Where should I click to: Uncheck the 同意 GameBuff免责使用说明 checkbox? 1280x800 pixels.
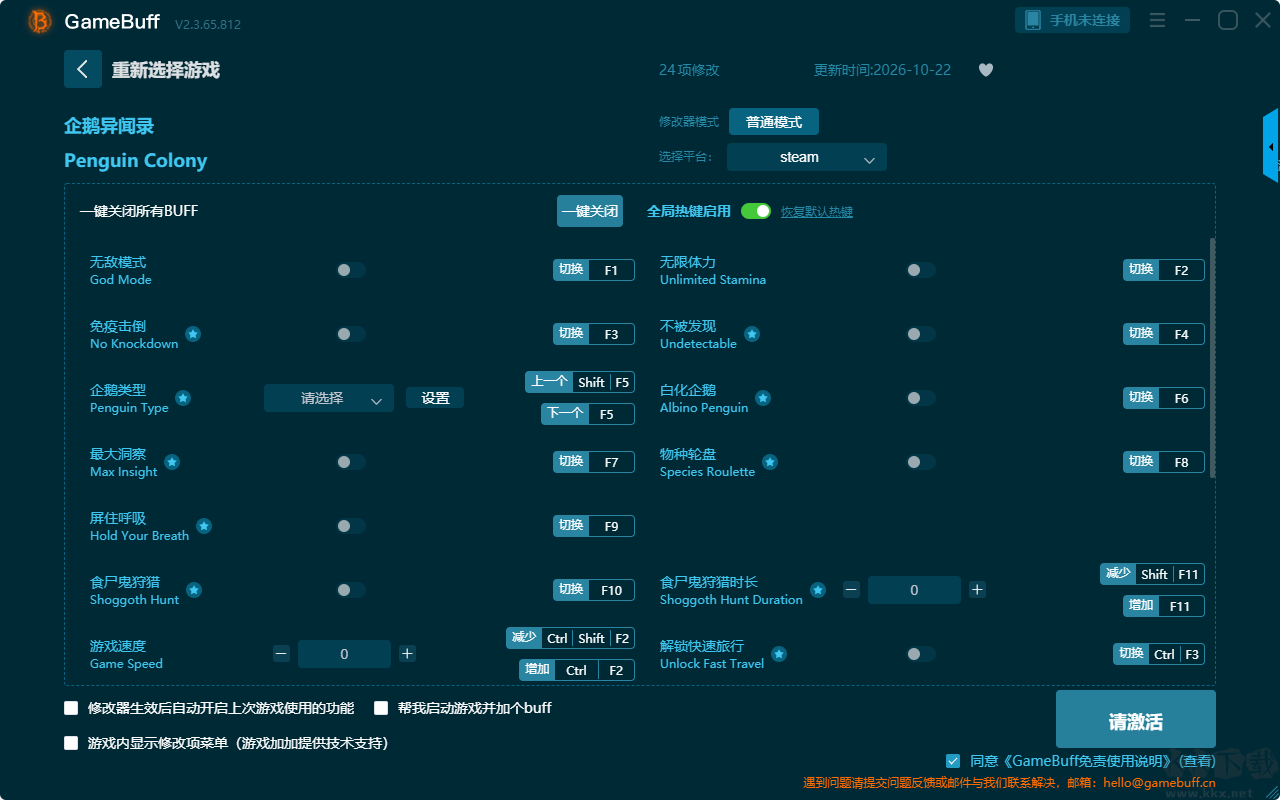pyautogui.click(x=953, y=761)
